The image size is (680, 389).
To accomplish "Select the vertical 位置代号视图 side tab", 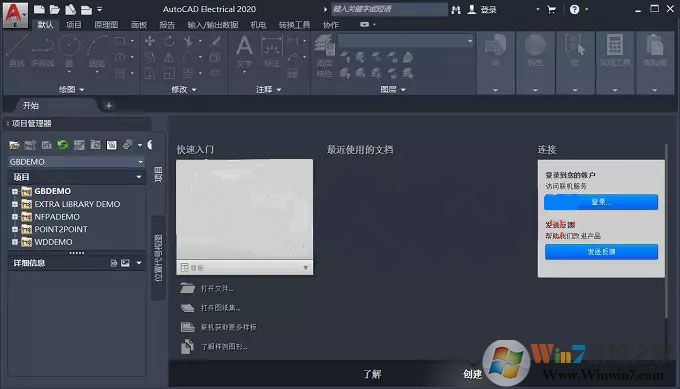I will [158, 258].
